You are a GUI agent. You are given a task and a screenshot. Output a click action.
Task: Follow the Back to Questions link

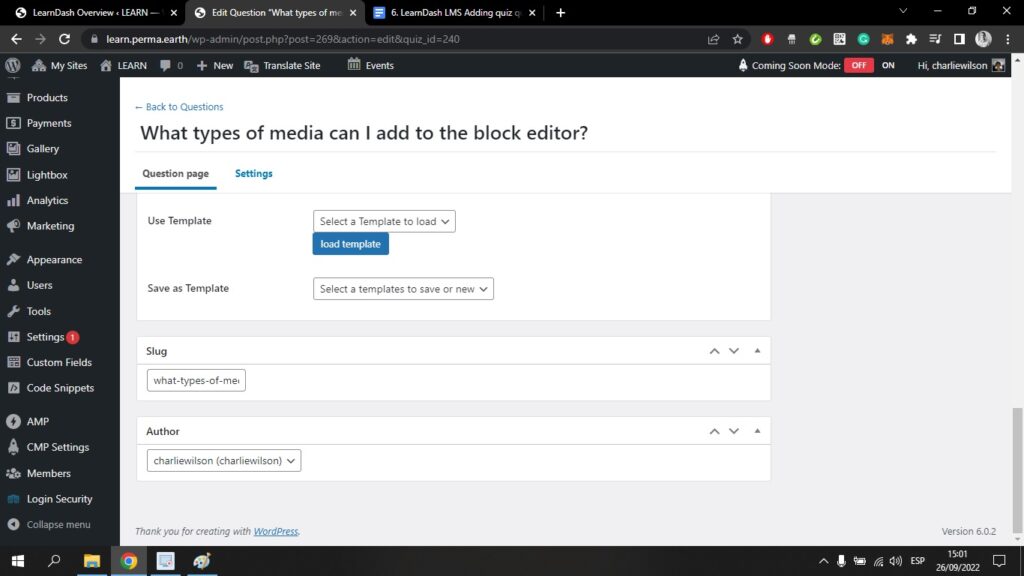click(179, 106)
